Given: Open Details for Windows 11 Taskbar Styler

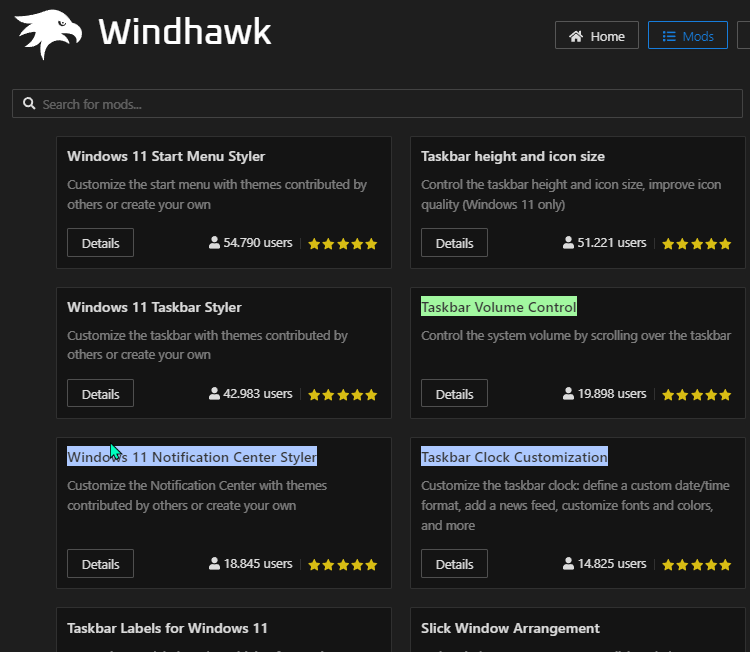Looking at the screenshot, I should pyautogui.click(x=100, y=394).
